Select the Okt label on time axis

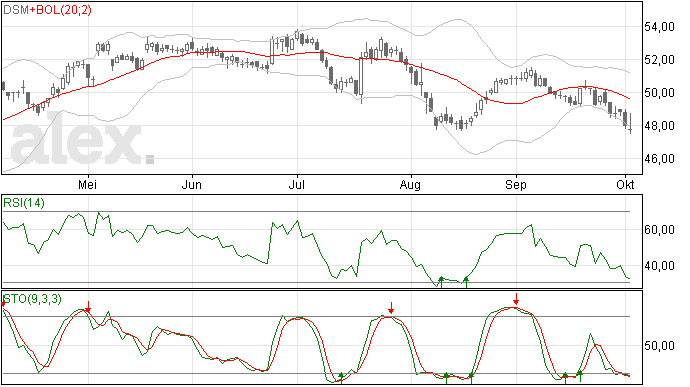(x=625, y=185)
